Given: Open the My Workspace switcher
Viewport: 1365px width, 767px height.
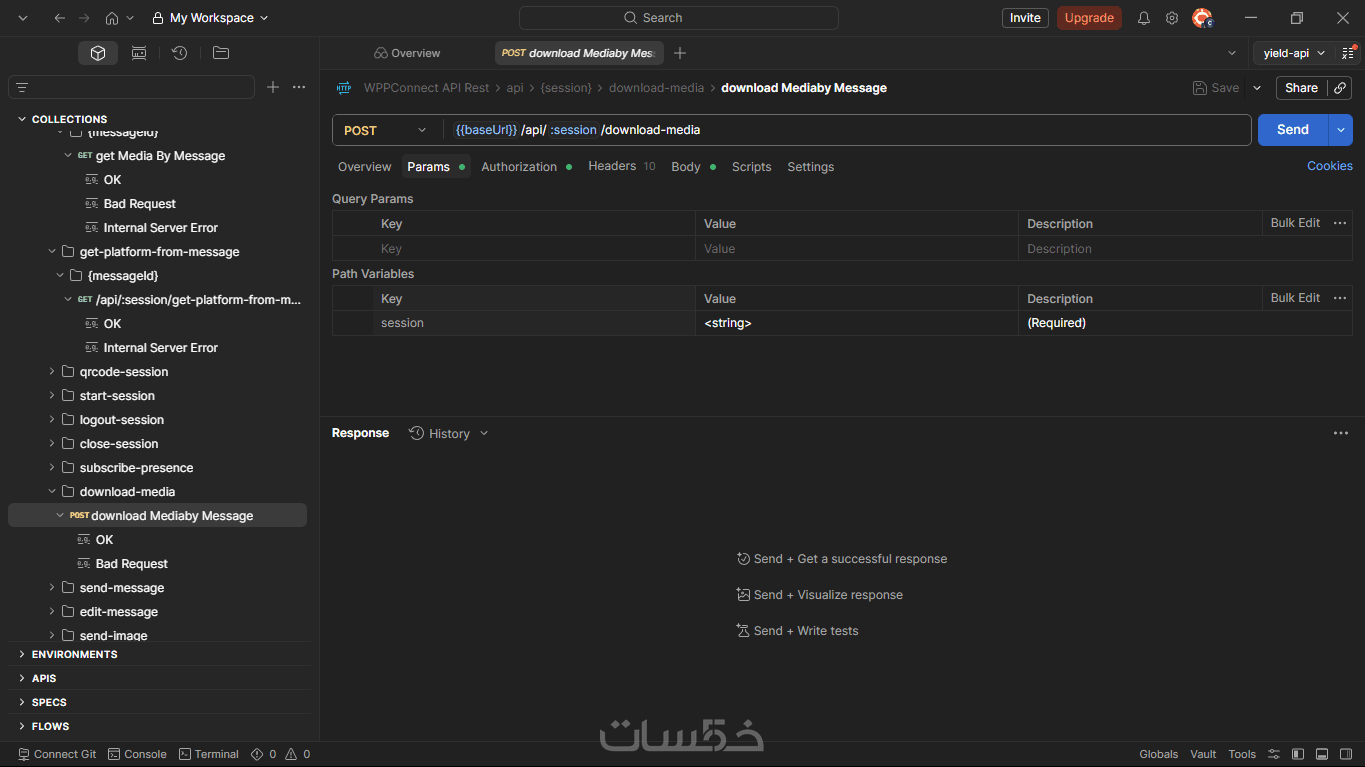Looking at the screenshot, I should [x=210, y=18].
